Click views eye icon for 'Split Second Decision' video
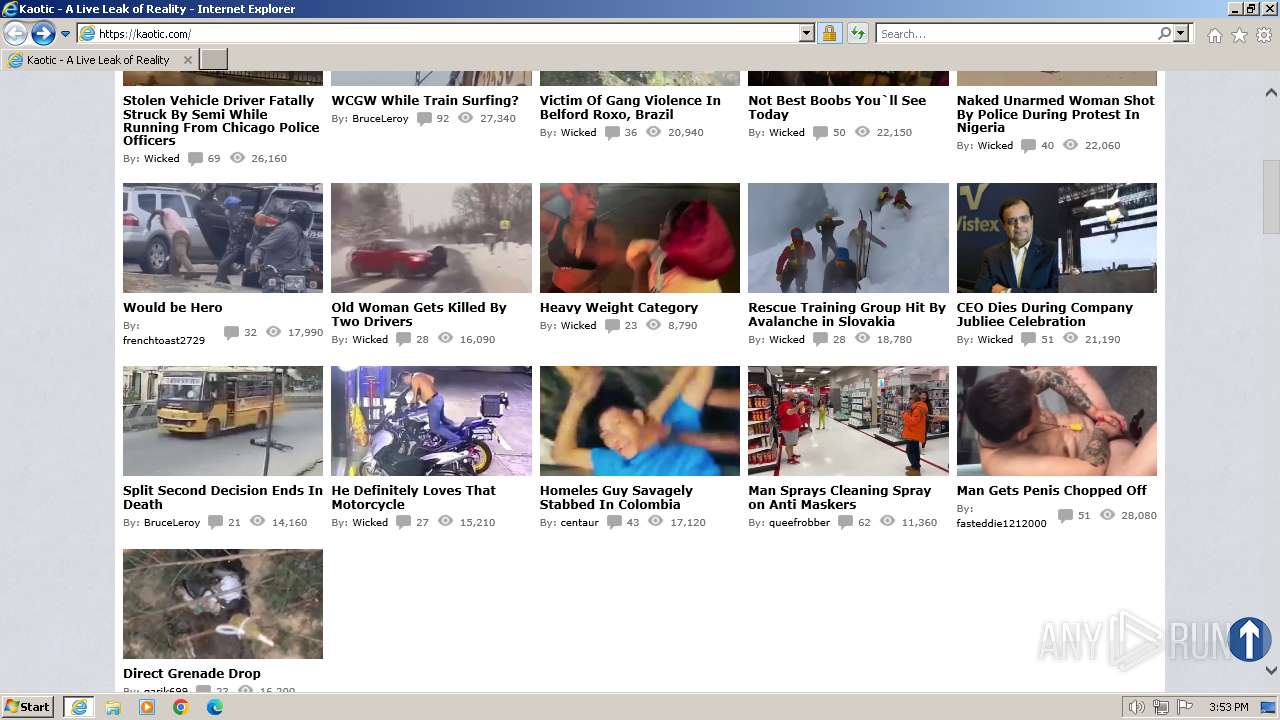Screen dimensions: 1280x720 pyautogui.click(x=257, y=522)
